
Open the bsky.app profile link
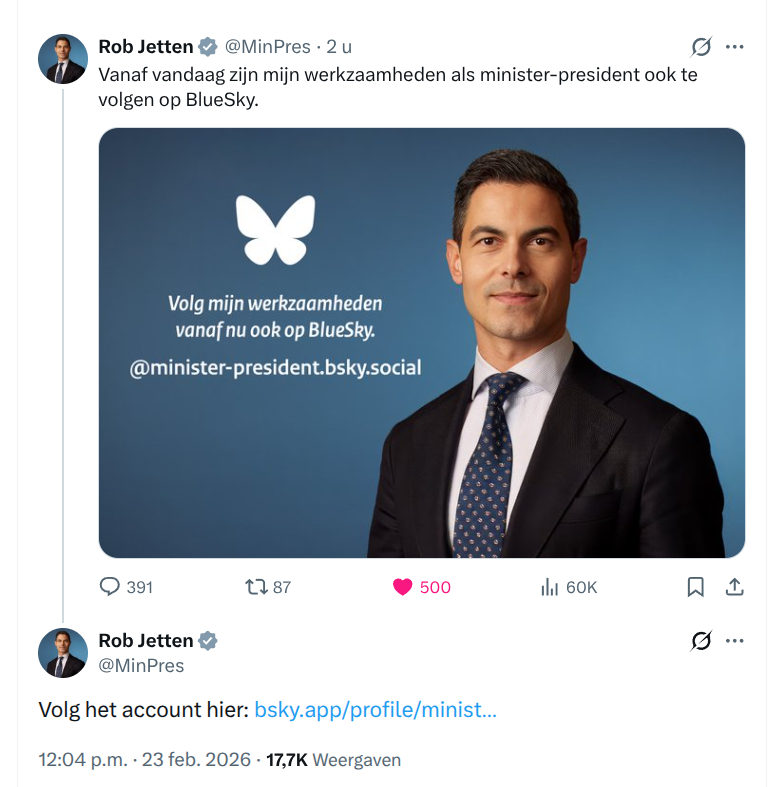pos(375,711)
